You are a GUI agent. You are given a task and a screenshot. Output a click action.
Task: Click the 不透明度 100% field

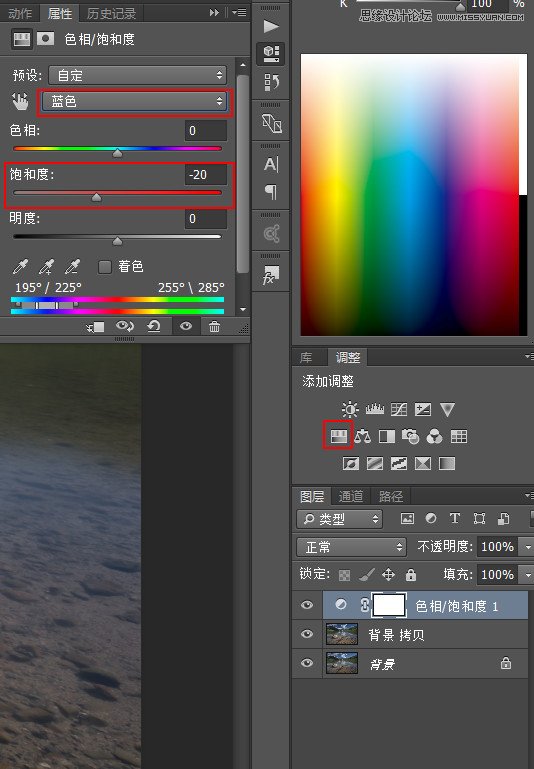pyautogui.click(x=498, y=547)
